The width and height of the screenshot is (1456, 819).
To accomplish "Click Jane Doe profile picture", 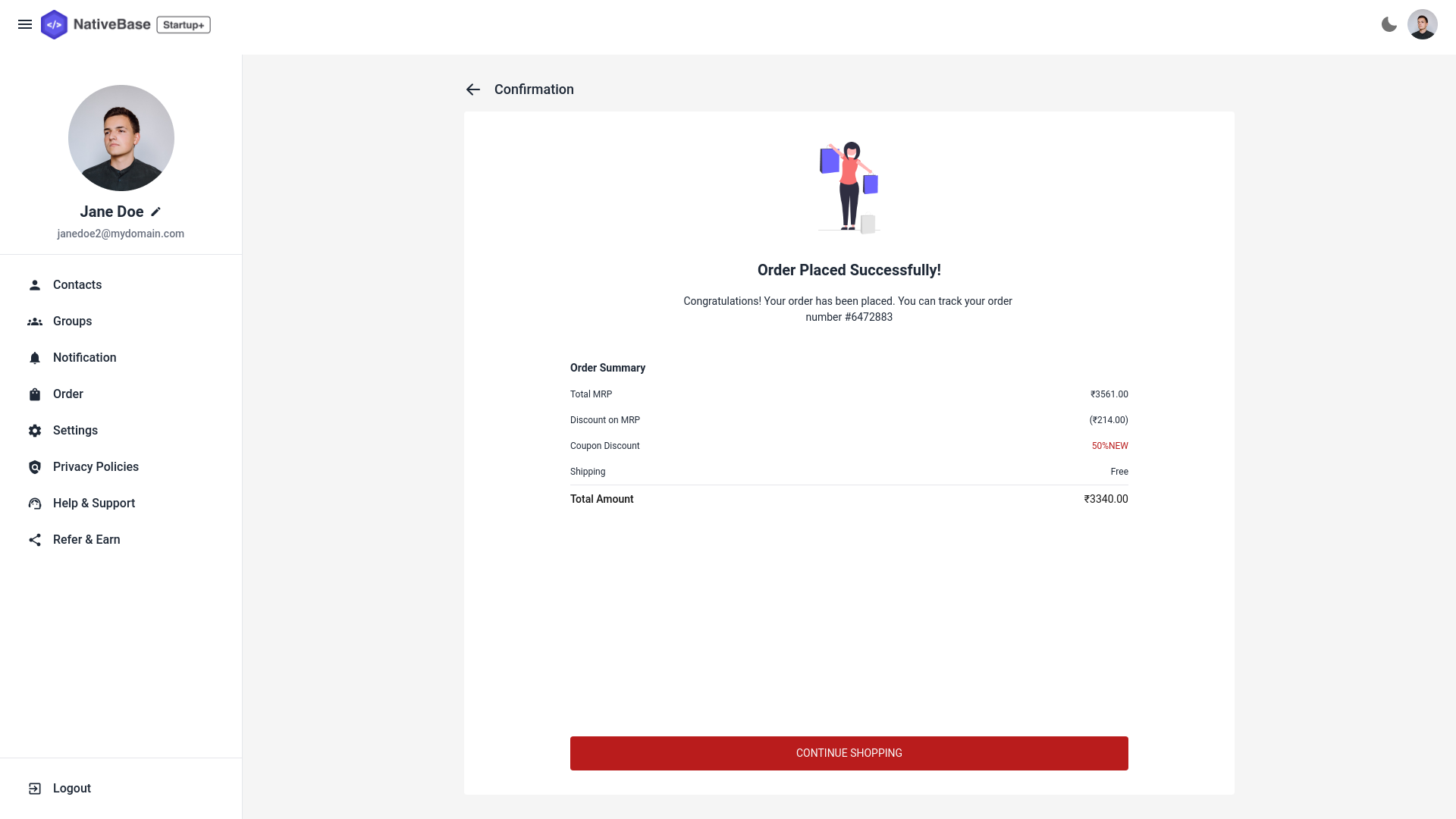I will 121,137.
